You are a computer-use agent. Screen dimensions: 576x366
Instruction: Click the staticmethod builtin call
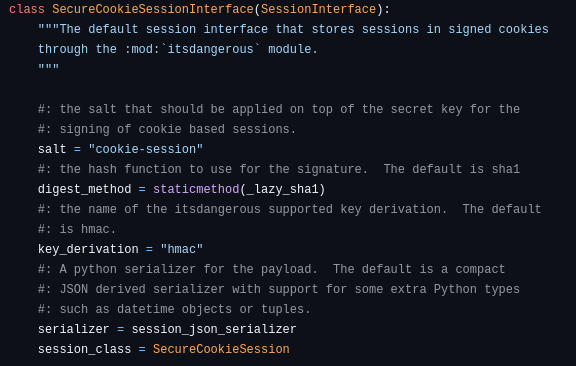click(x=196, y=189)
